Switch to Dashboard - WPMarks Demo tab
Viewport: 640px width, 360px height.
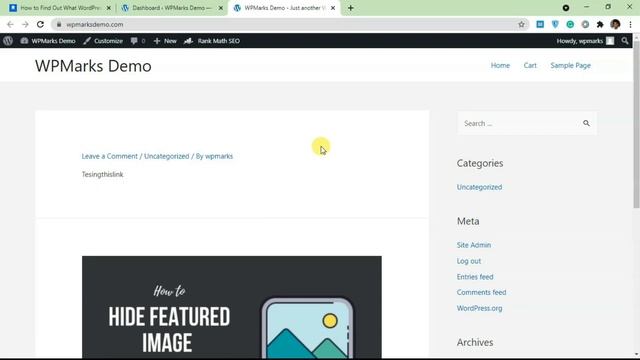click(172, 8)
